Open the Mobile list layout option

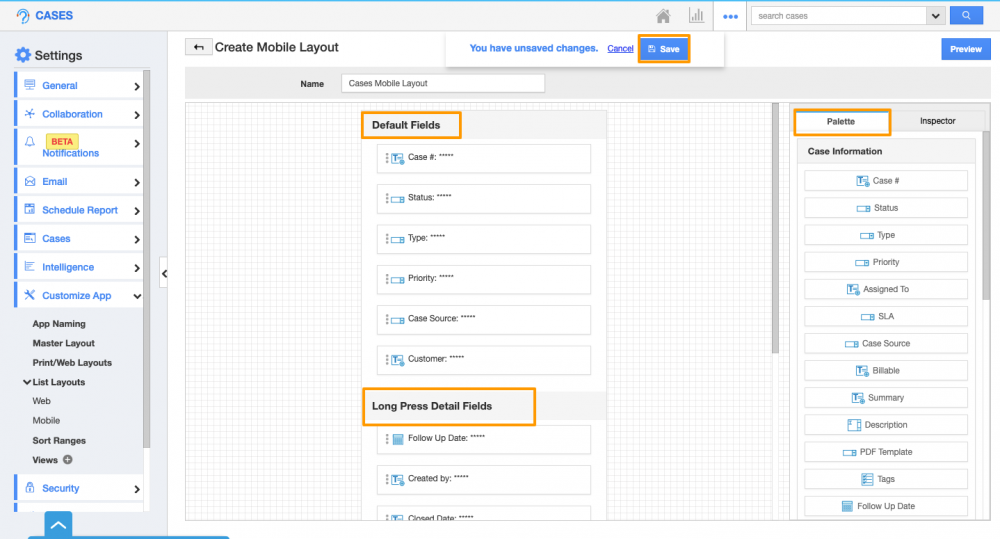click(46, 421)
